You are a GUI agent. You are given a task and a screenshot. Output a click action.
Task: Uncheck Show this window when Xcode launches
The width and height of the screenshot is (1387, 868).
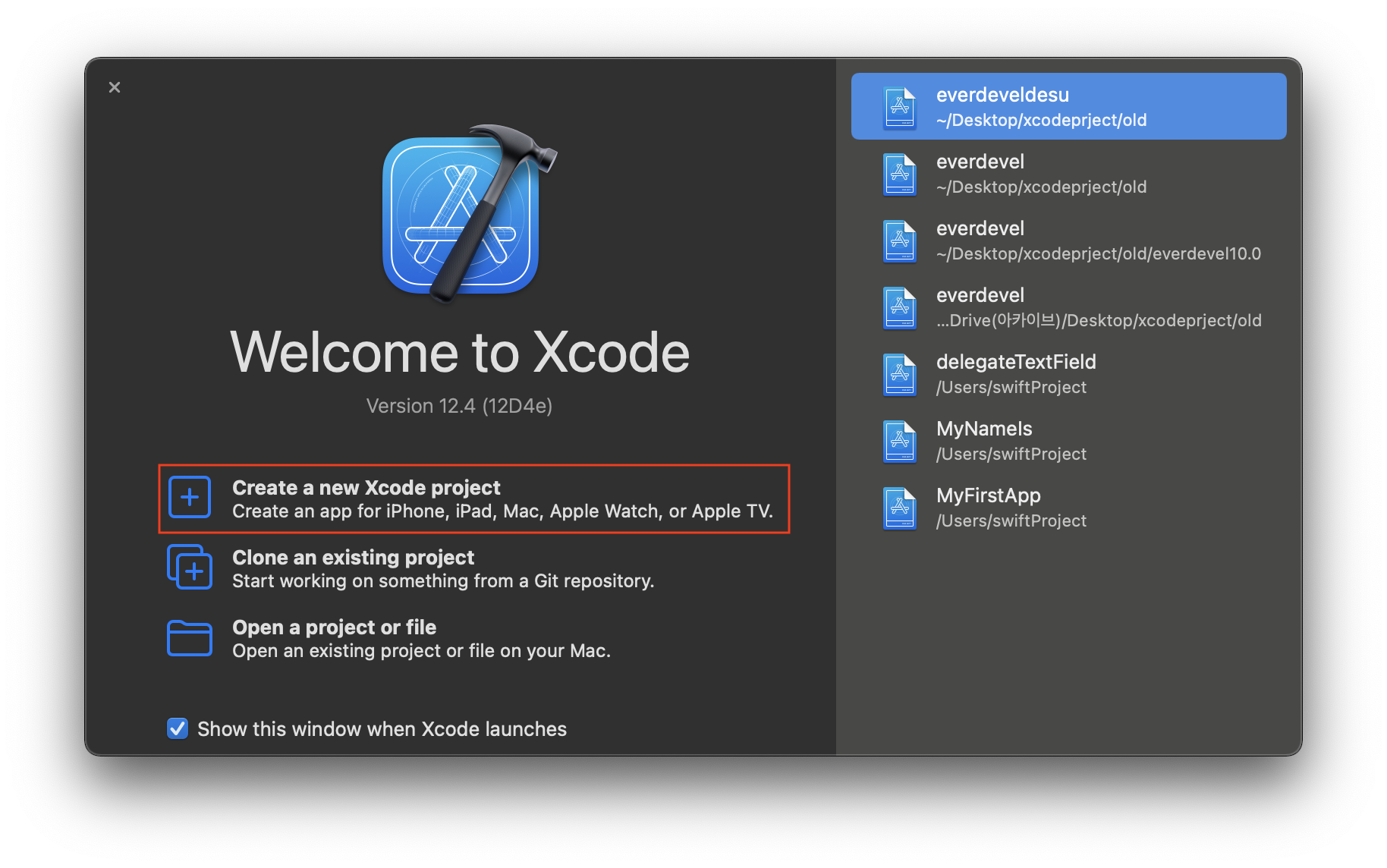(x=178, y=728)
